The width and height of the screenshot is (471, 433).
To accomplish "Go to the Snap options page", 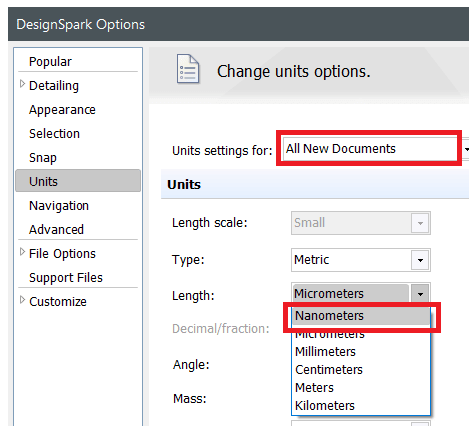I will (43, 158).
